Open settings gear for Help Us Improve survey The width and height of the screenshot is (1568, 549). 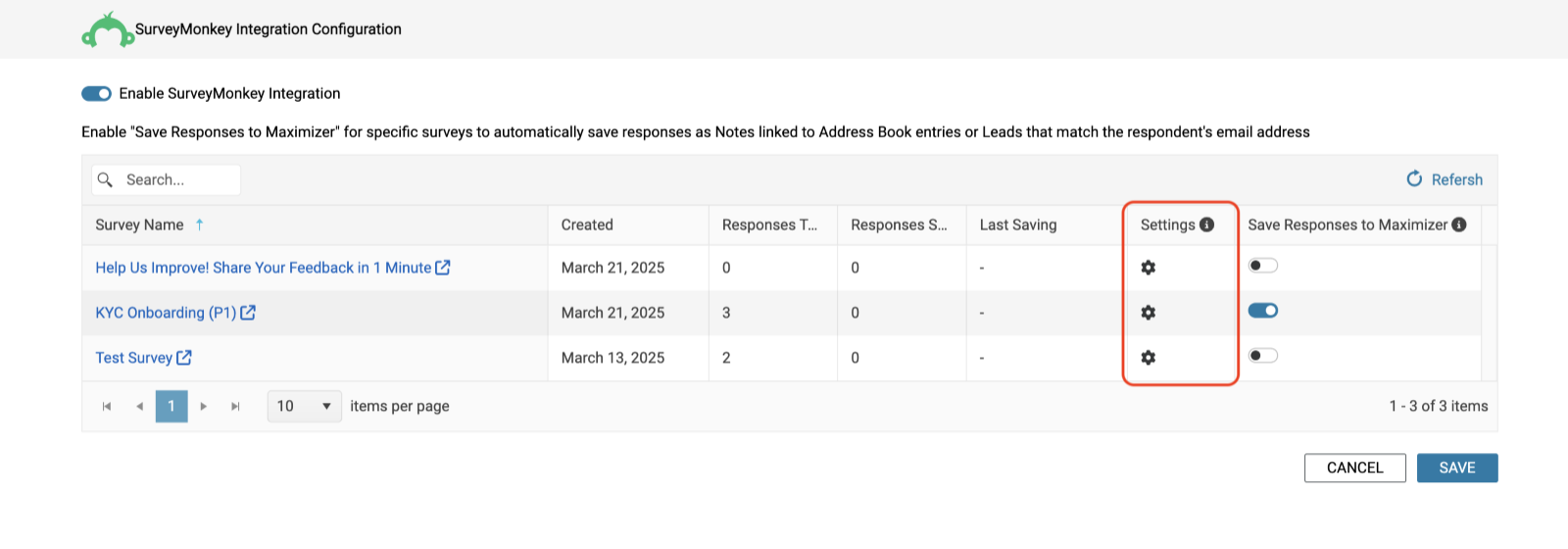pos(1148,268)
